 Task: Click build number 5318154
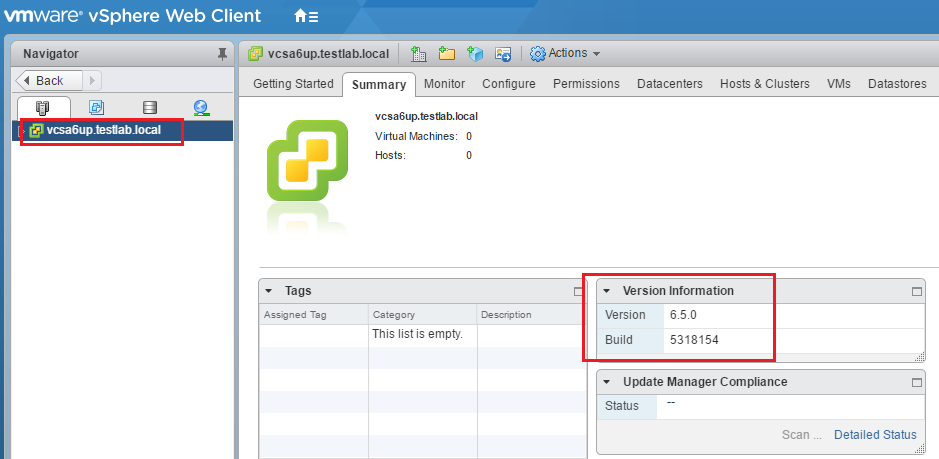coord(694,340)
